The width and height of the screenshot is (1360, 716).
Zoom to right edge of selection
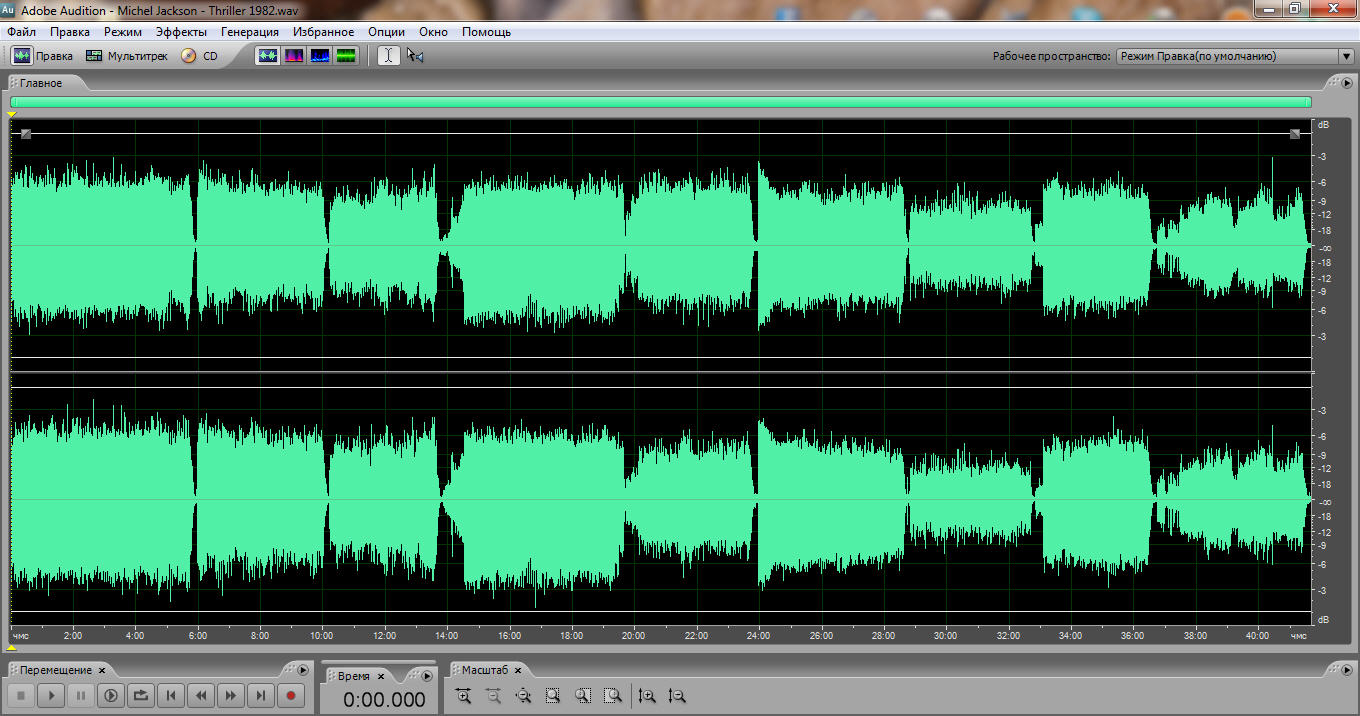click(x=613, y=695)
